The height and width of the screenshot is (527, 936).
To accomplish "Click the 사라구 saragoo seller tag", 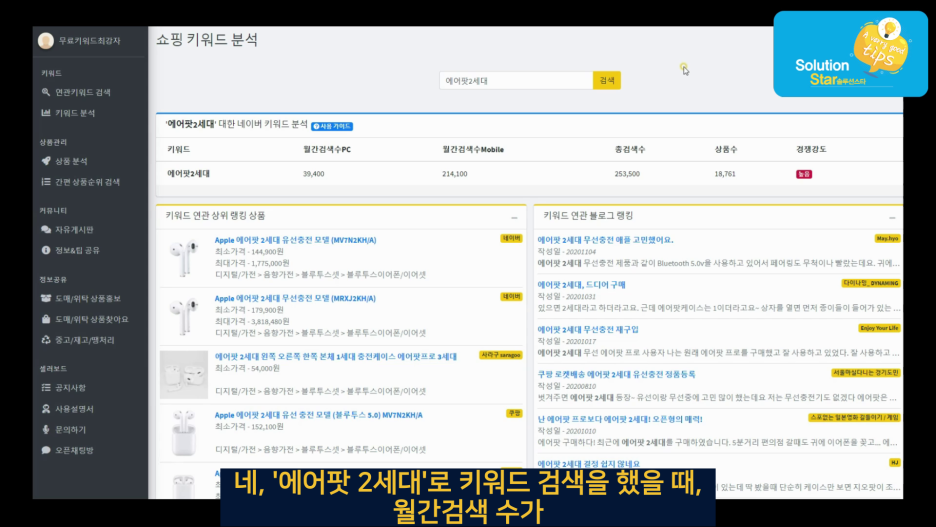I will pos(500,355).
